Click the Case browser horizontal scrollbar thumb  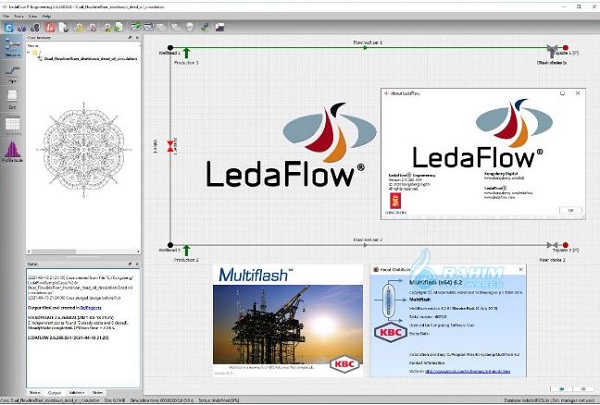coord(54,251)
